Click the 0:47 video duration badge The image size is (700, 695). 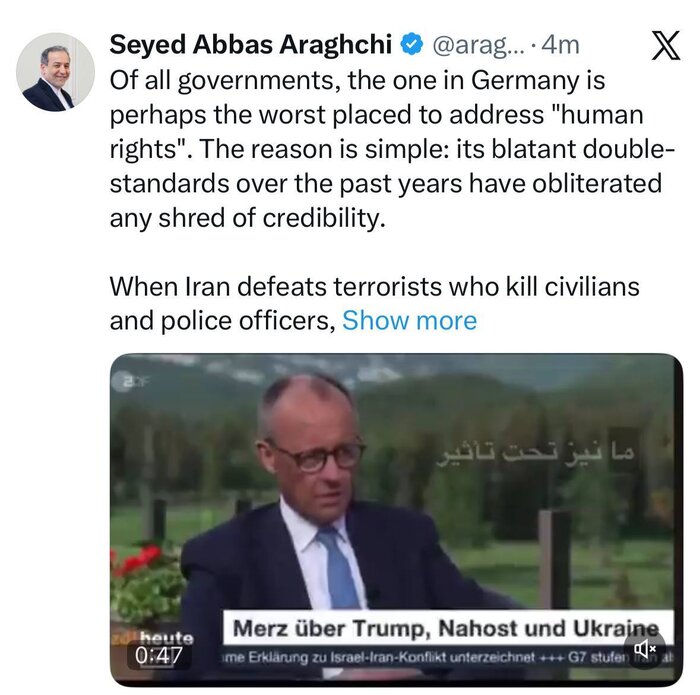[x=159, y=656]
